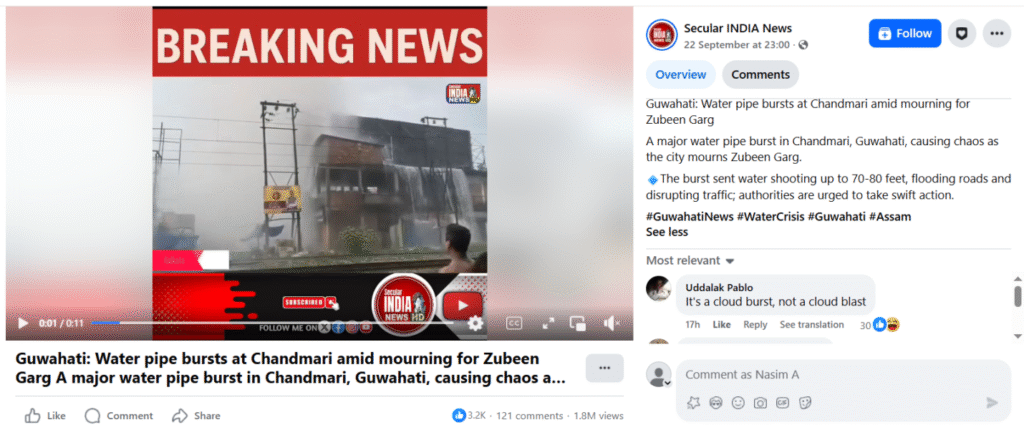
Task: Play the video with play button
Action: click(x=23, y=323)
